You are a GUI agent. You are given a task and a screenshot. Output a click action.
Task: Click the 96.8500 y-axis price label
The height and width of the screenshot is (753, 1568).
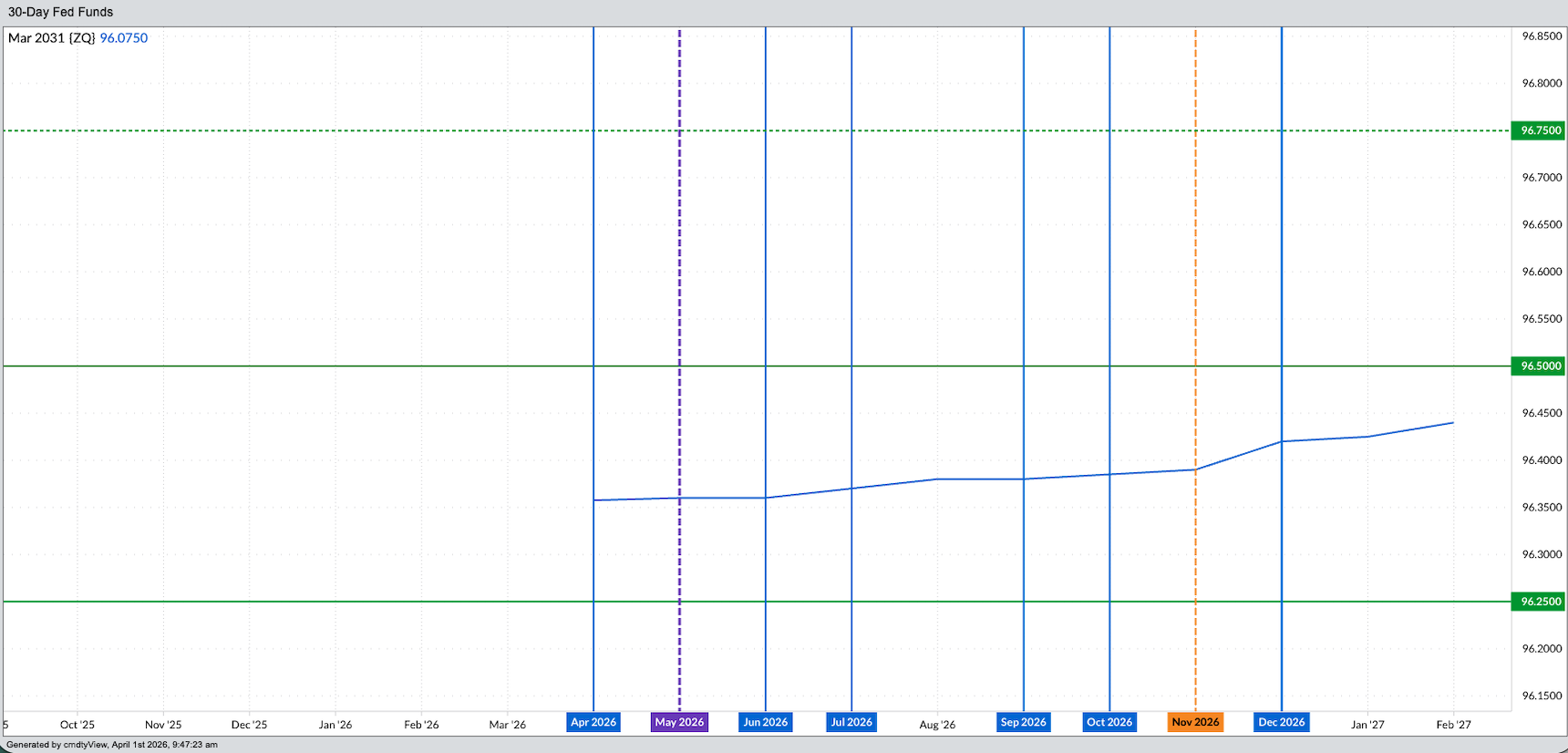click(x=1542, y=36)
